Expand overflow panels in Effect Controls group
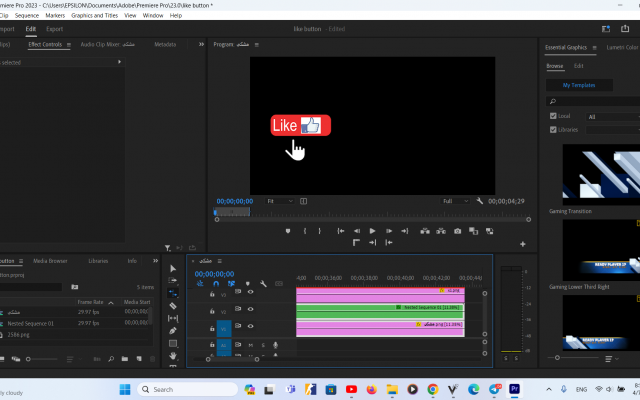640x400 pixels. tap(201, 44)
